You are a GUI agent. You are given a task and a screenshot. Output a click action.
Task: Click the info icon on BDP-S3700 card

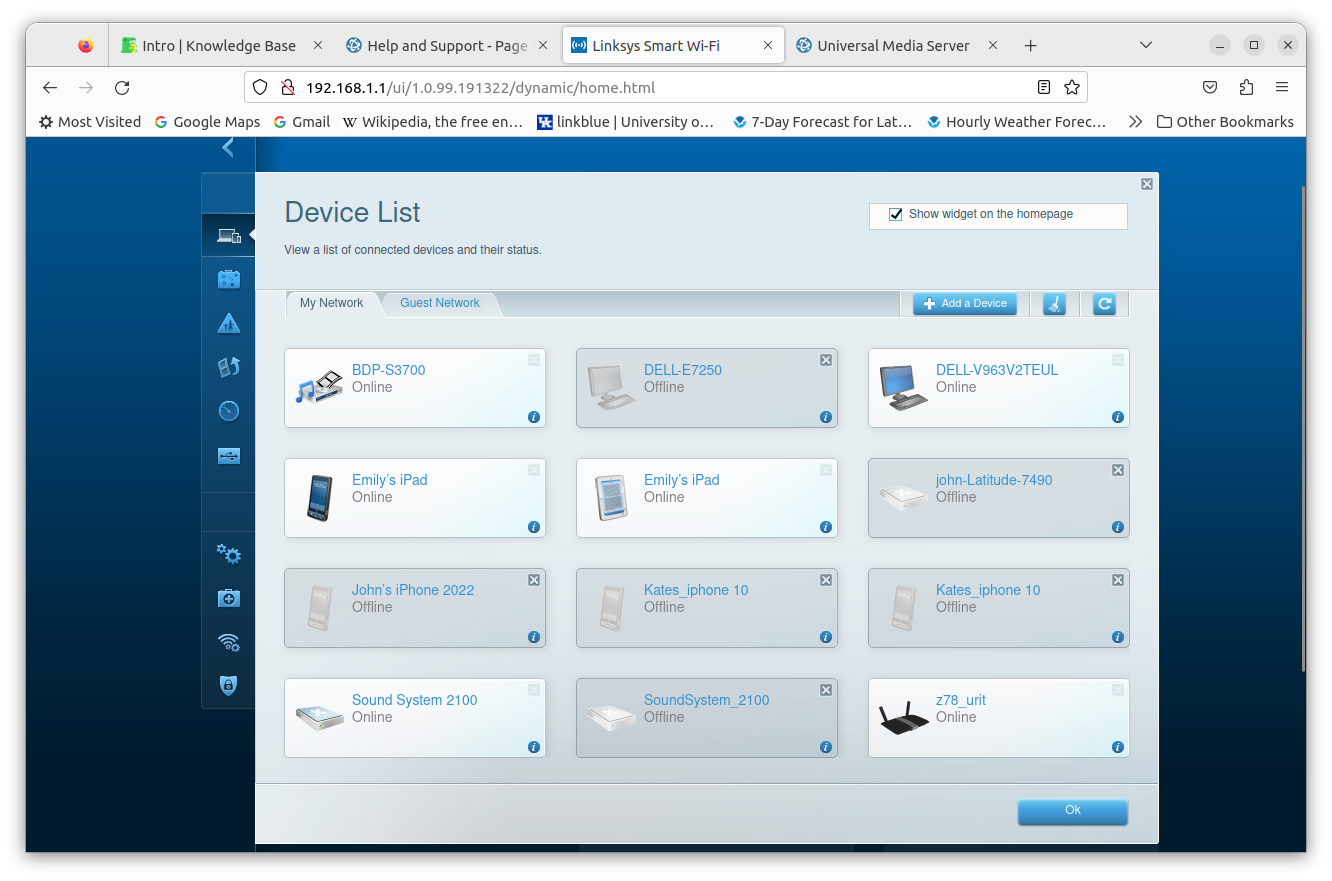[x=534, y=417]
